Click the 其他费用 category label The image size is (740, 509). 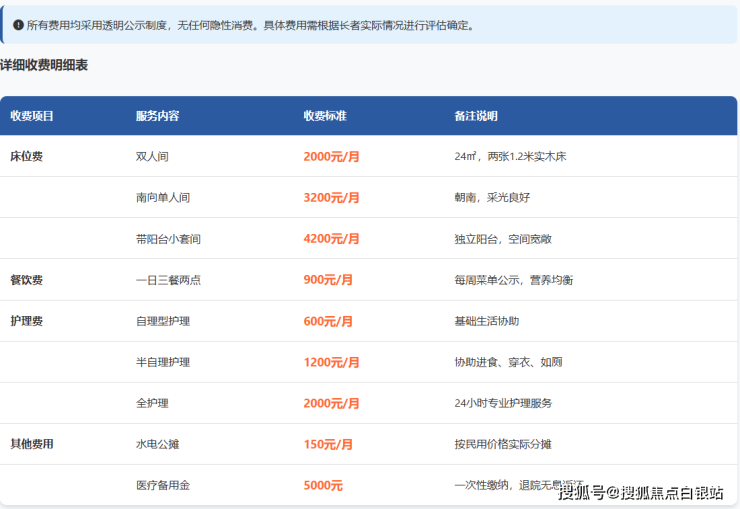(x=32, y=444)
